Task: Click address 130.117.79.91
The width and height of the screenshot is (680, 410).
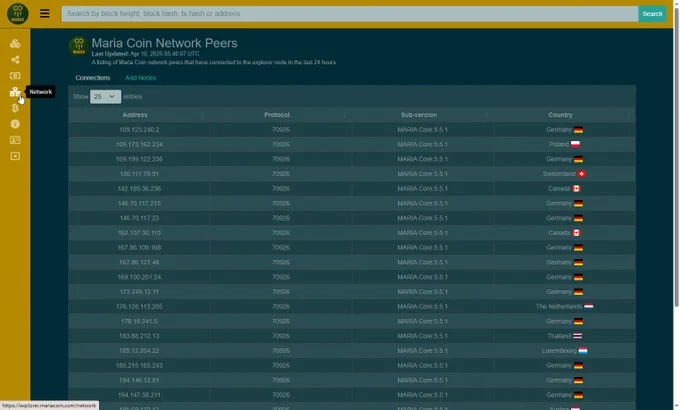Action: click(x=139, y=174)
